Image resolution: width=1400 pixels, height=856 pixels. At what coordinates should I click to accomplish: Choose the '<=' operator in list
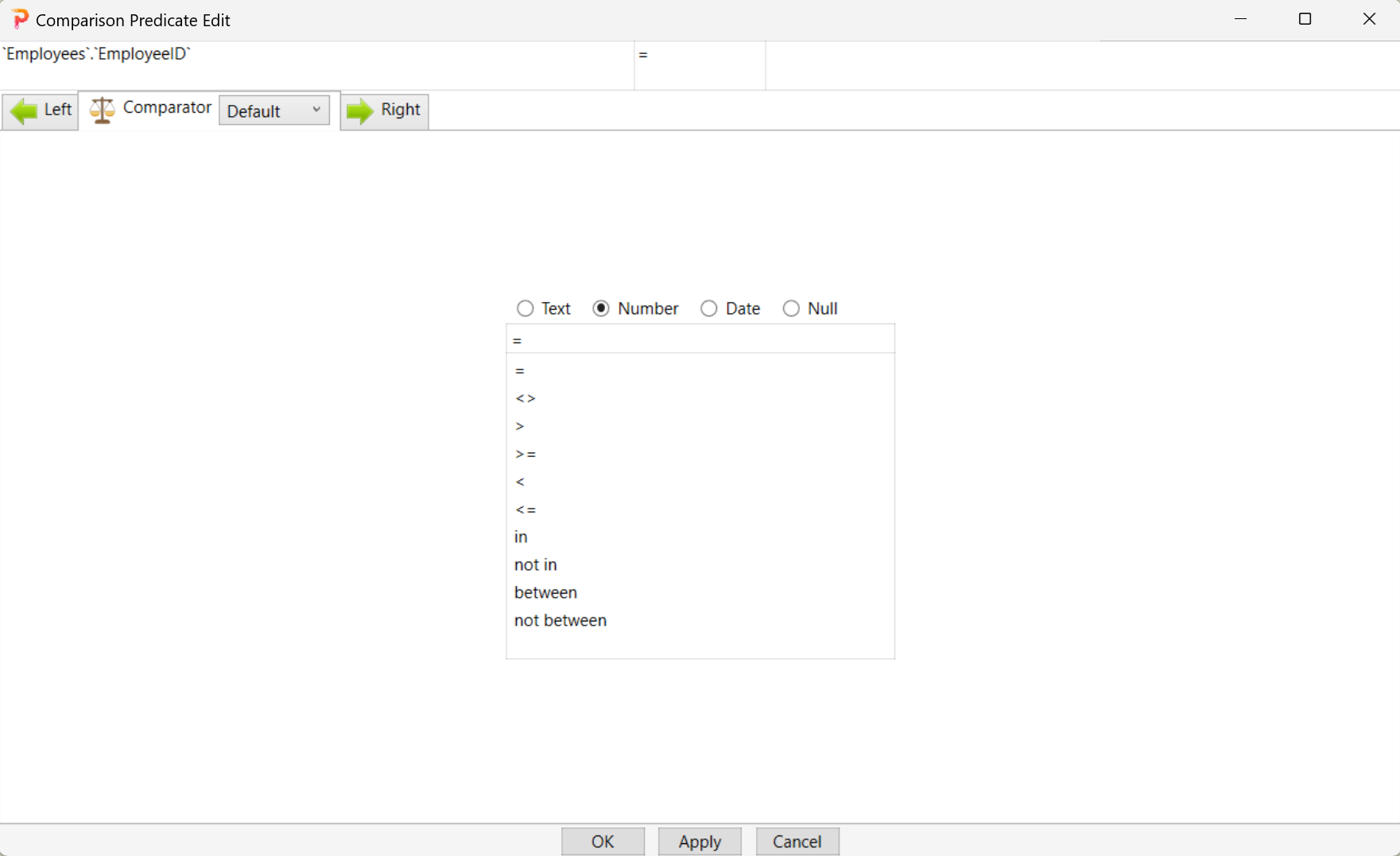click(700, 509)
